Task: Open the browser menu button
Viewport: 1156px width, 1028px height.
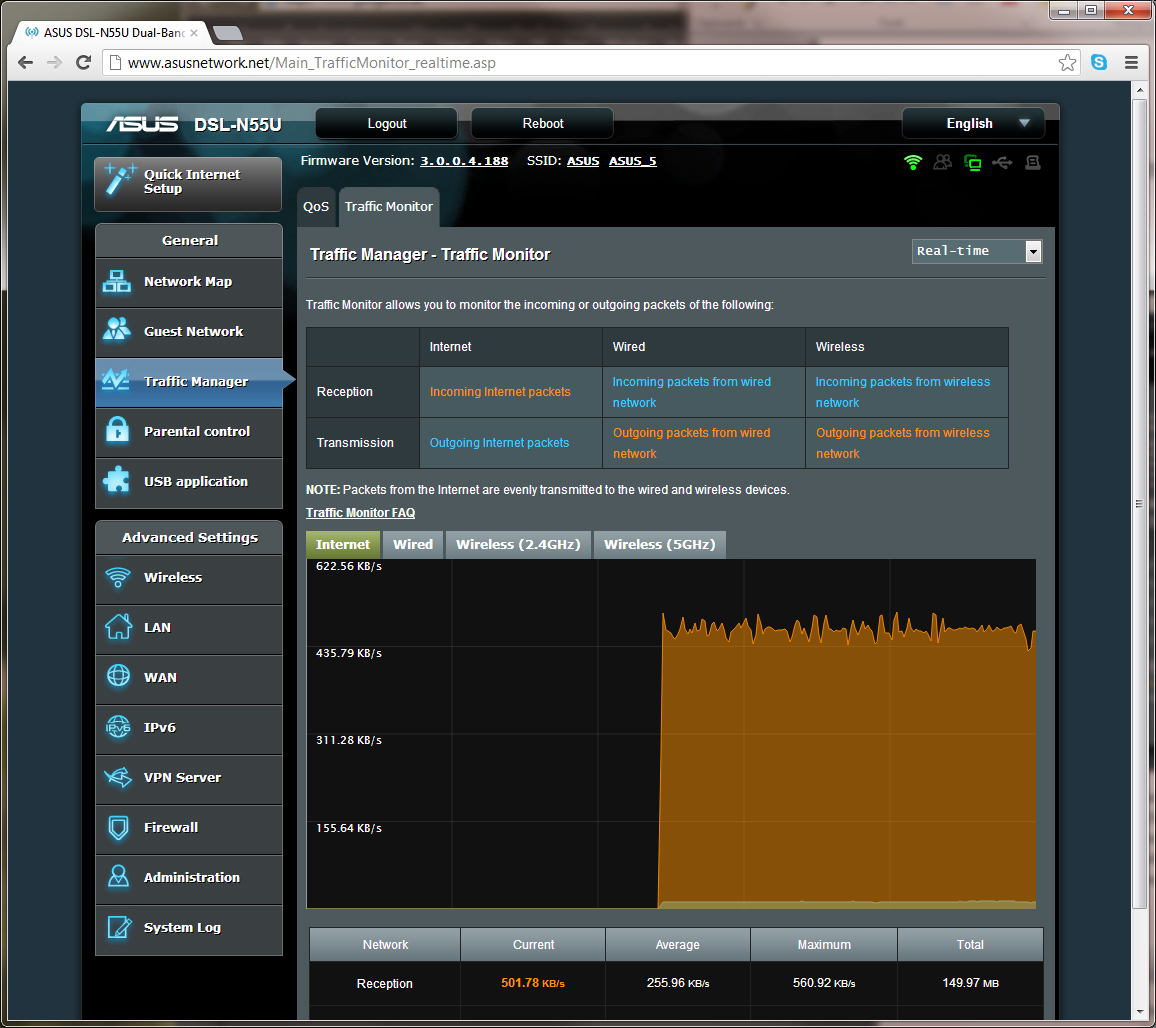Action: coord(1132,62)
